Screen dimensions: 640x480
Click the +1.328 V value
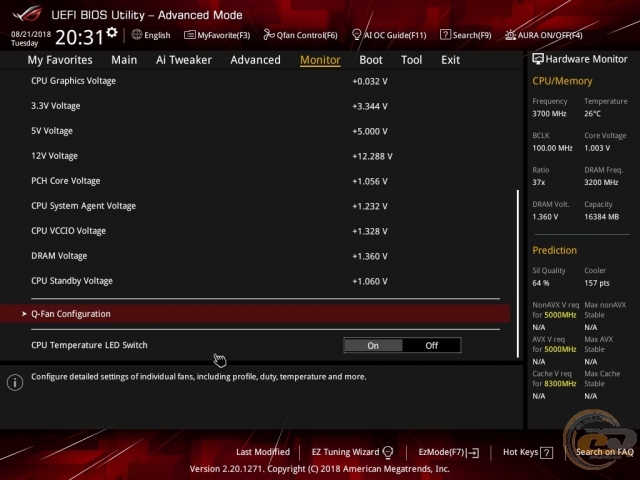click(370, 231)
